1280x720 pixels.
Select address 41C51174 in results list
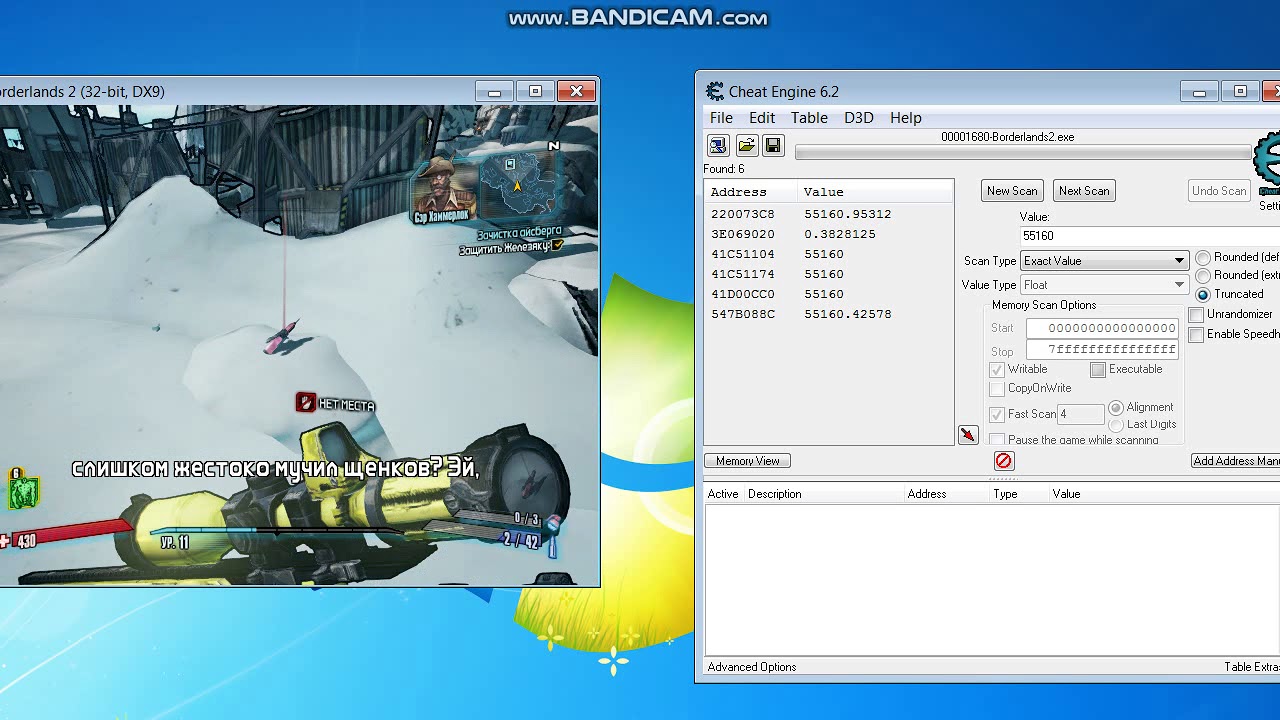tap(743, 274)
